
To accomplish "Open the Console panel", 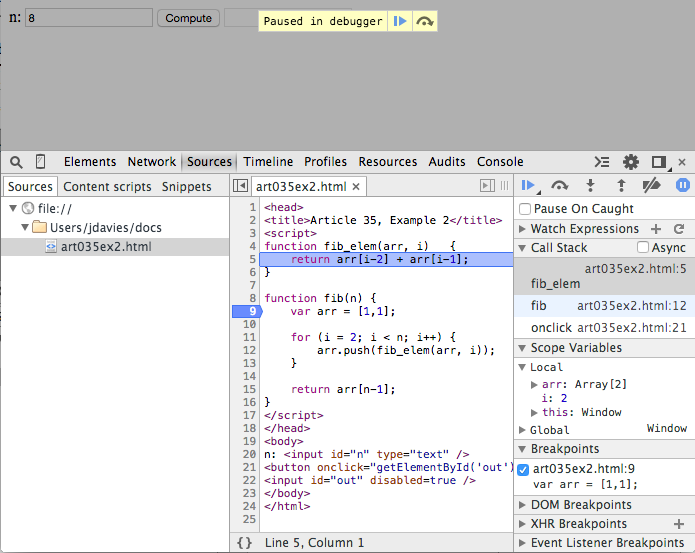I will point(500,162).
